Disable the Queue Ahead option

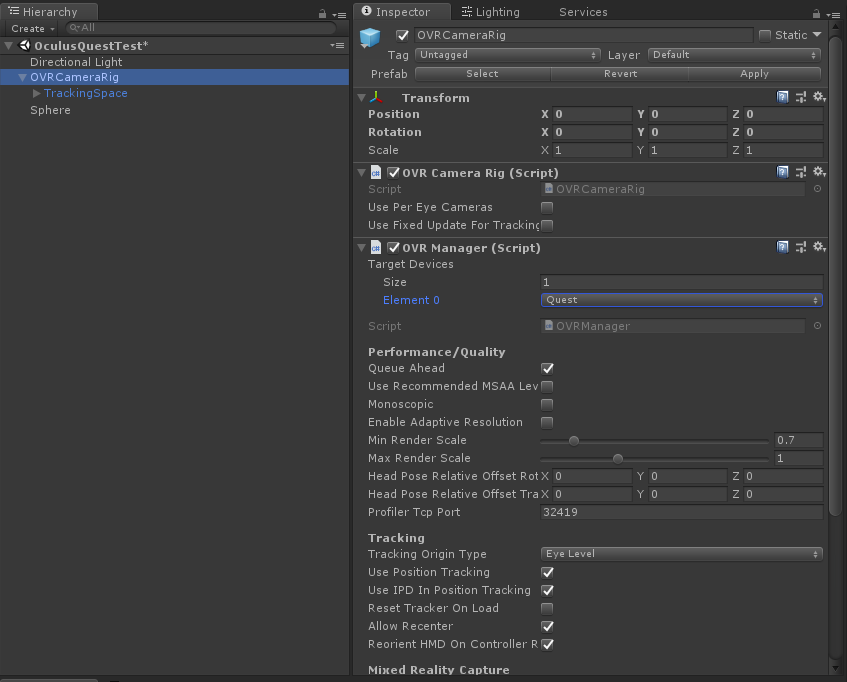click(x=547, y=368)
